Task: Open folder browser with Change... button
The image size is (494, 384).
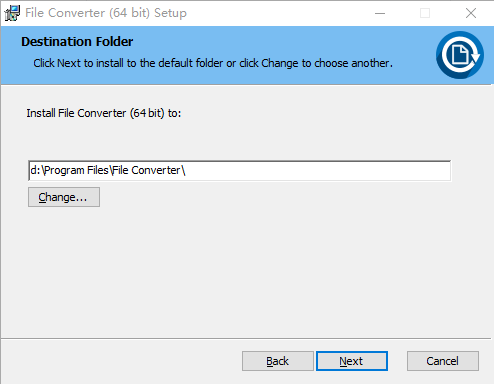Action: (x=64, y=197)
